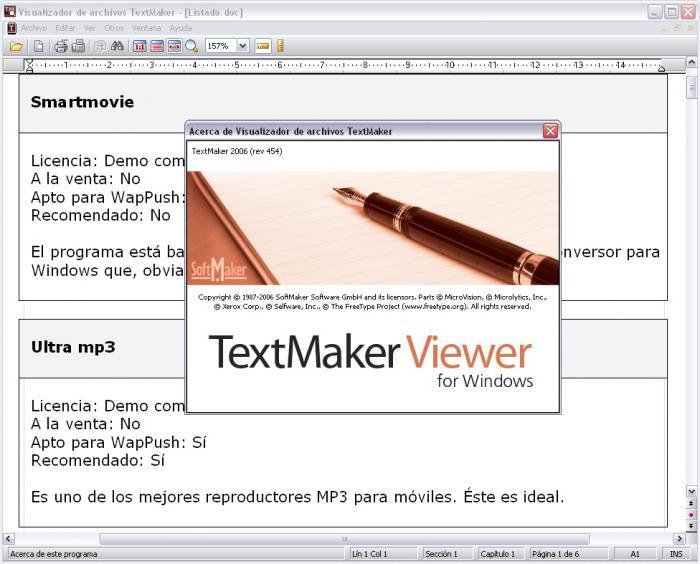700x564 pixels.
Task: Toggle the fit page width icon
Action: pos(174,46)
